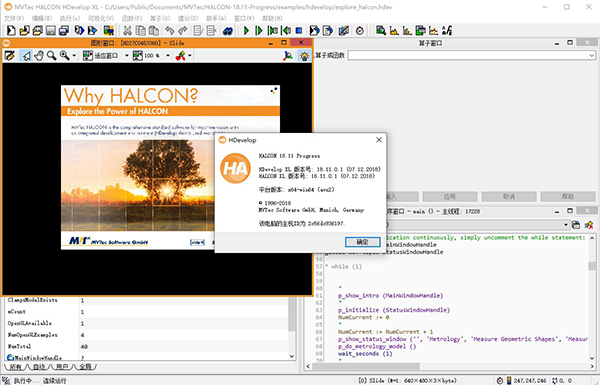Click the Cut scissors icon
Screen dimensions: 600x385
[x=127, y=30]
